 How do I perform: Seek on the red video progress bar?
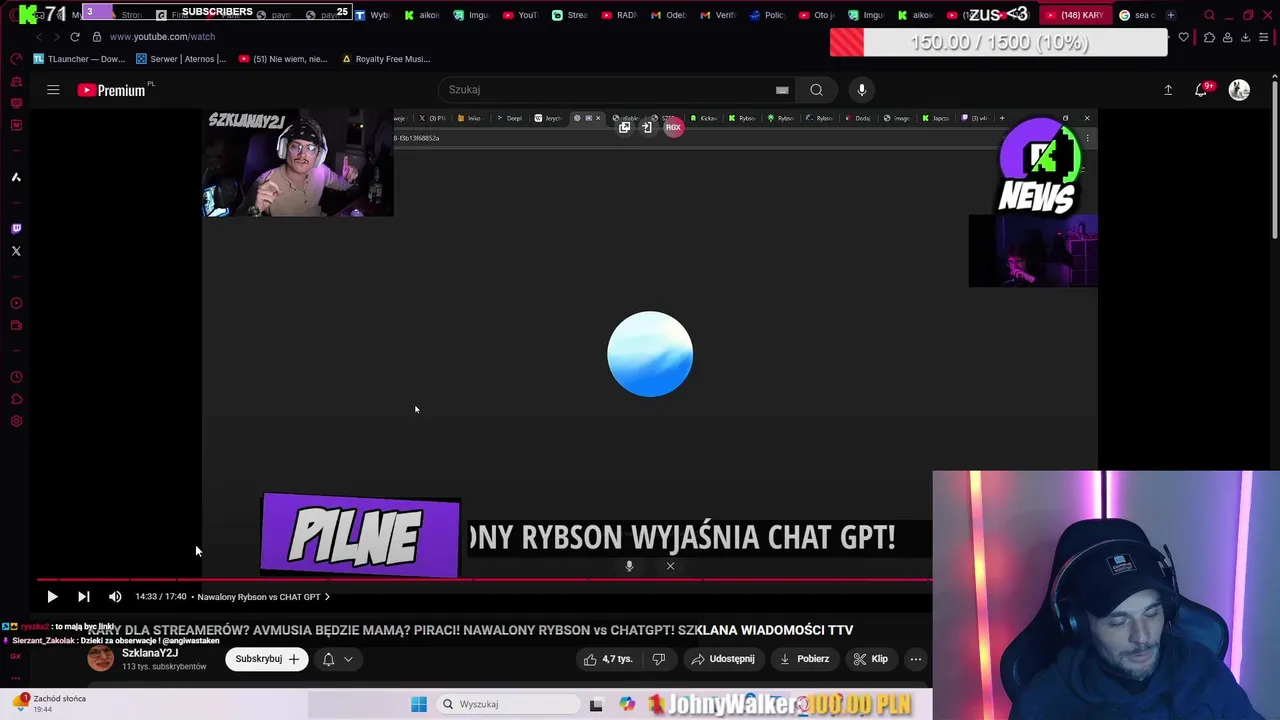[x=484, y=579]
